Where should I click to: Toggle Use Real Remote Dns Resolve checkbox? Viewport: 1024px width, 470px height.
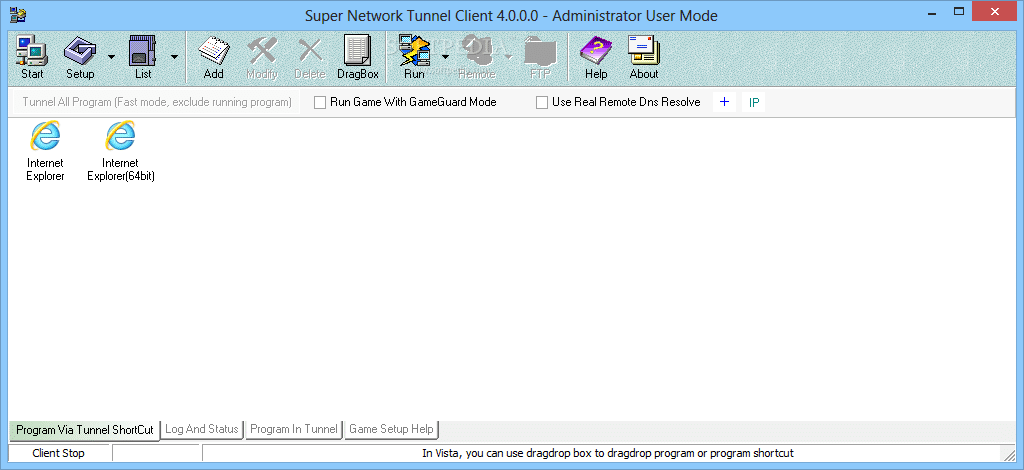(542, 102)
